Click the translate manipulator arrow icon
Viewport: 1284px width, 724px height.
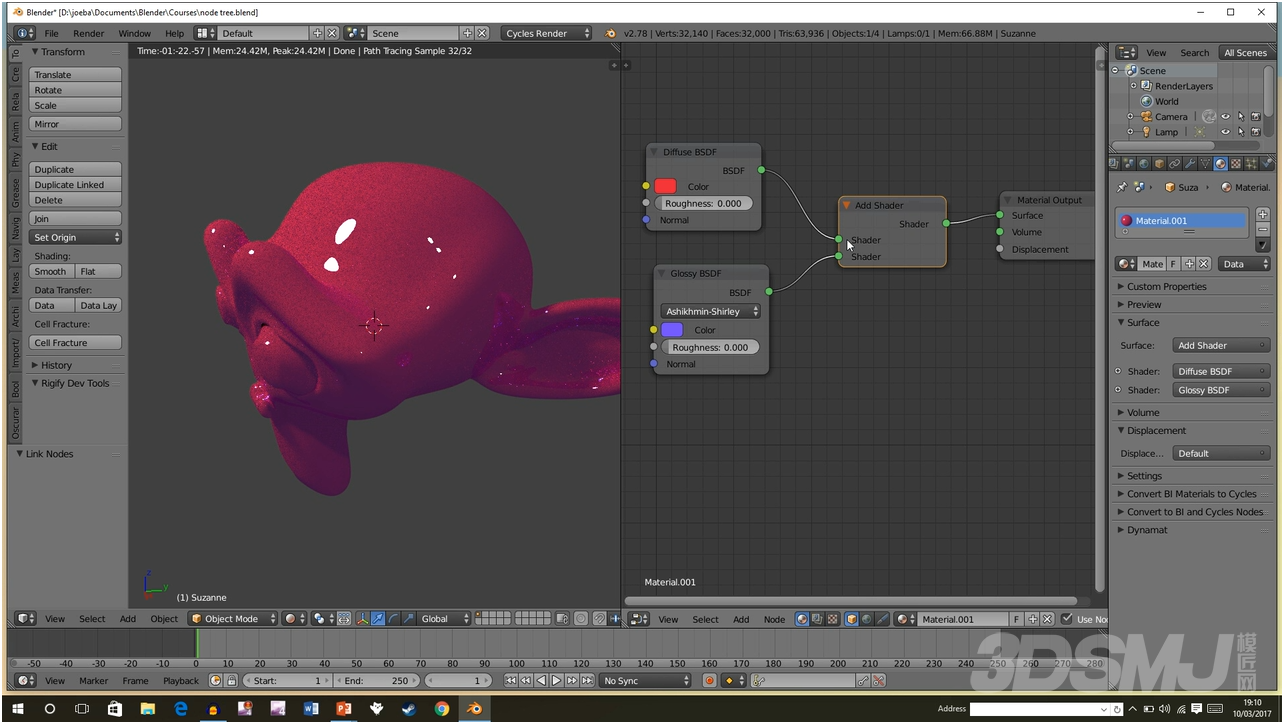(378, 619)
